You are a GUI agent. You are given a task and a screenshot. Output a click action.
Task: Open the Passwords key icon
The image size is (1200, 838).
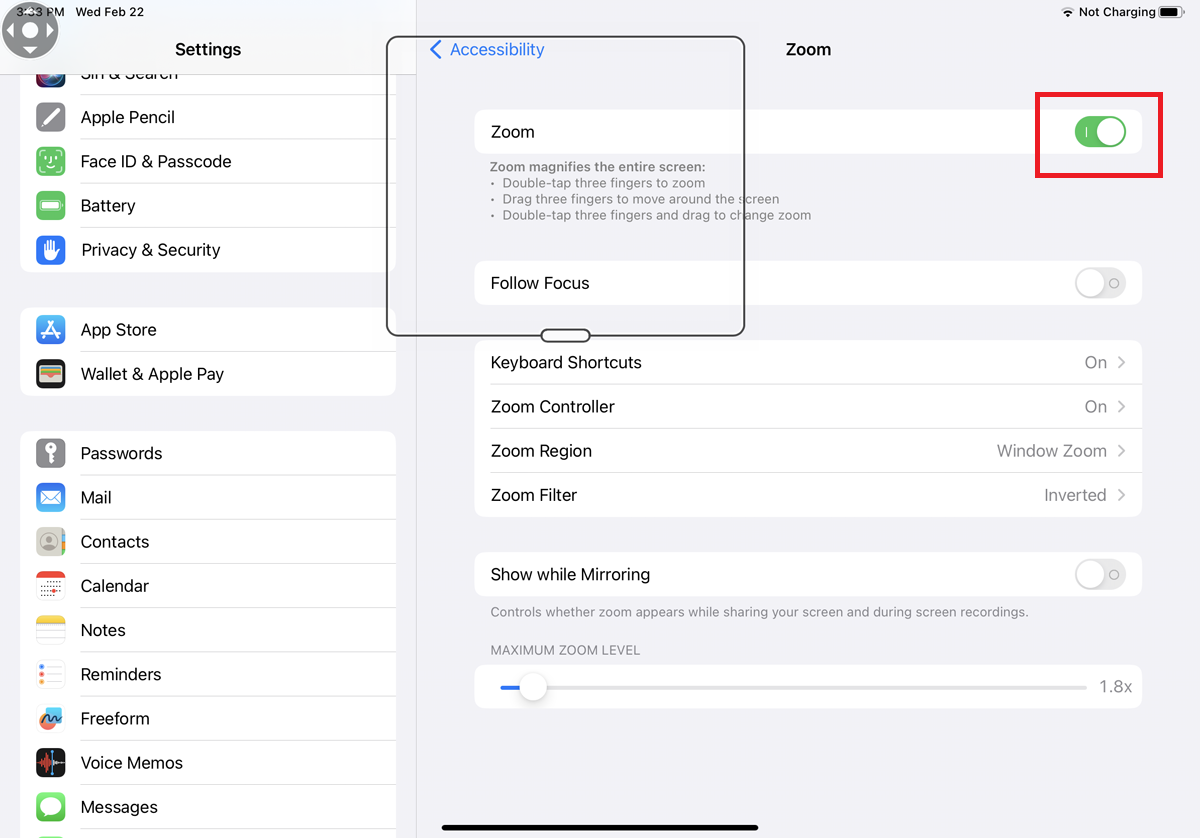click(x=51, y=453)
